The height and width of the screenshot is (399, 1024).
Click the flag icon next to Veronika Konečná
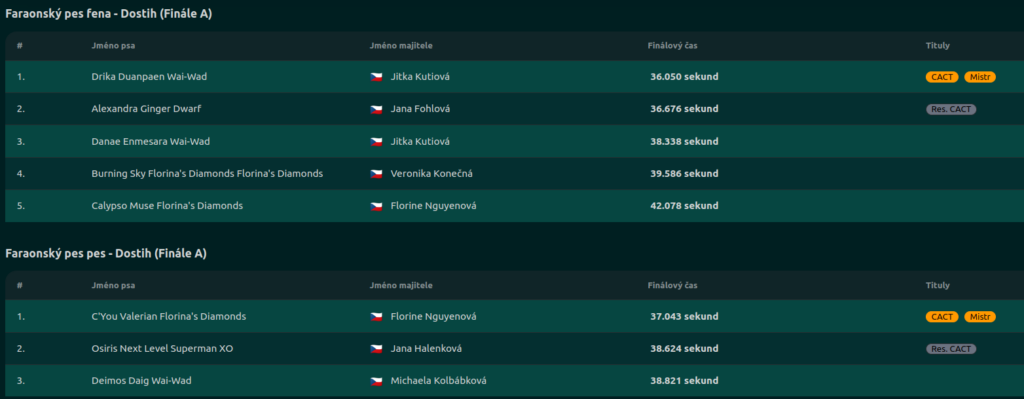[x=376, y=174]
